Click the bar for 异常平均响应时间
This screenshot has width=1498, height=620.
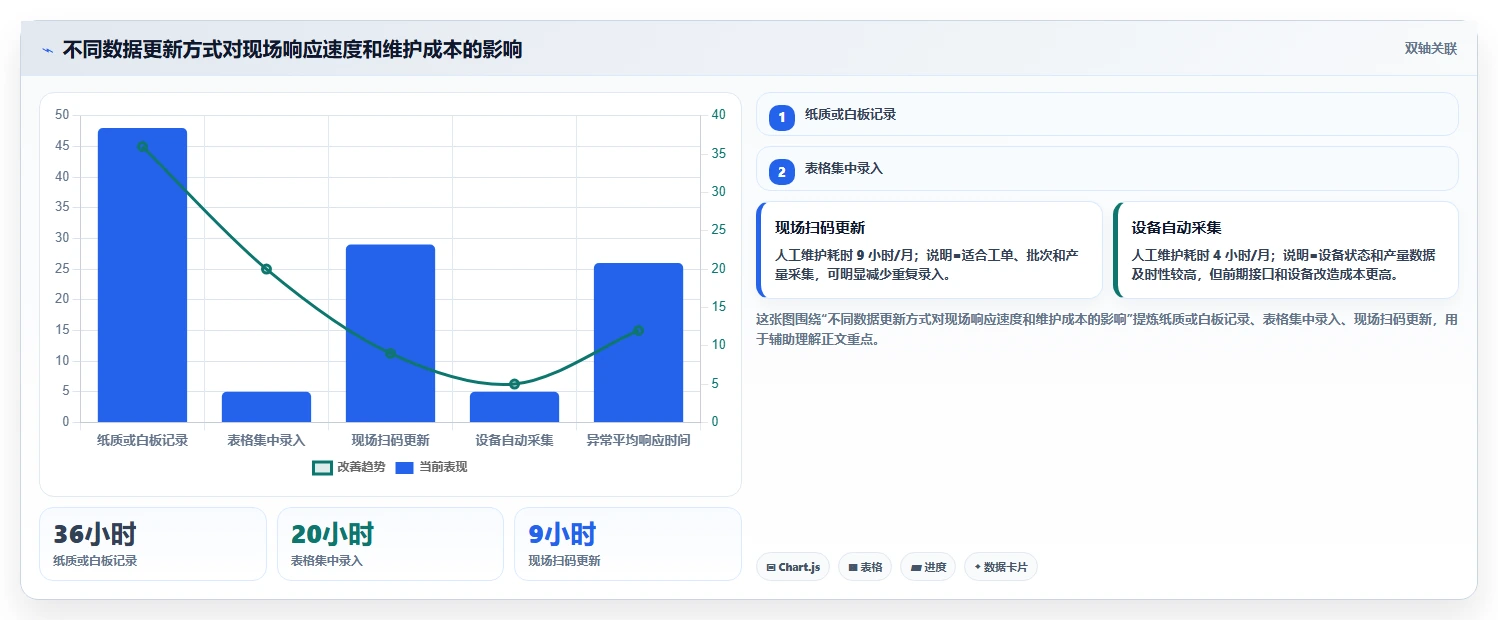(638, 342)
